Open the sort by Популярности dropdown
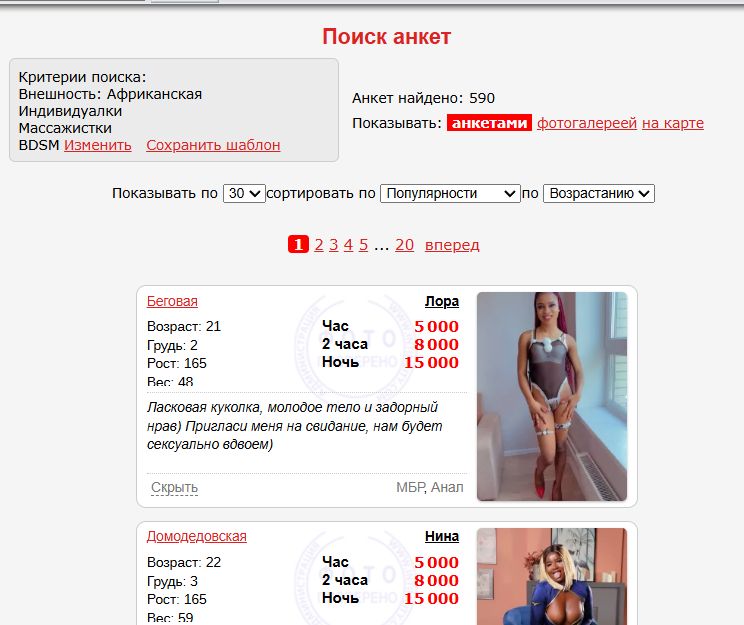The width and height of the screenshot is (744, 625). [x=450, y=194]
